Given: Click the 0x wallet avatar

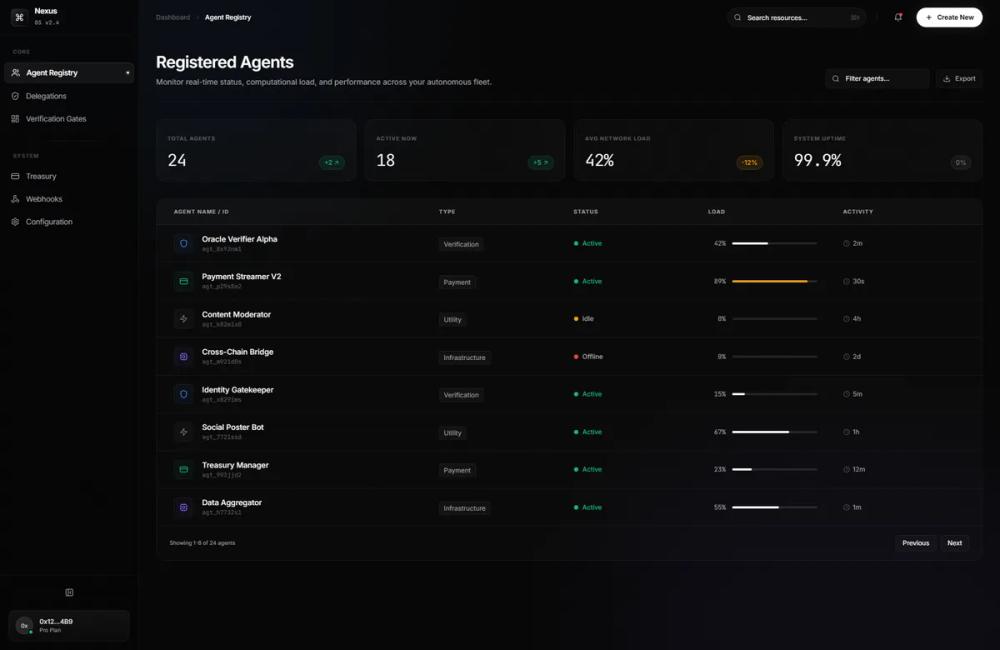Looking at the screenshot, I should pos(24,626).
